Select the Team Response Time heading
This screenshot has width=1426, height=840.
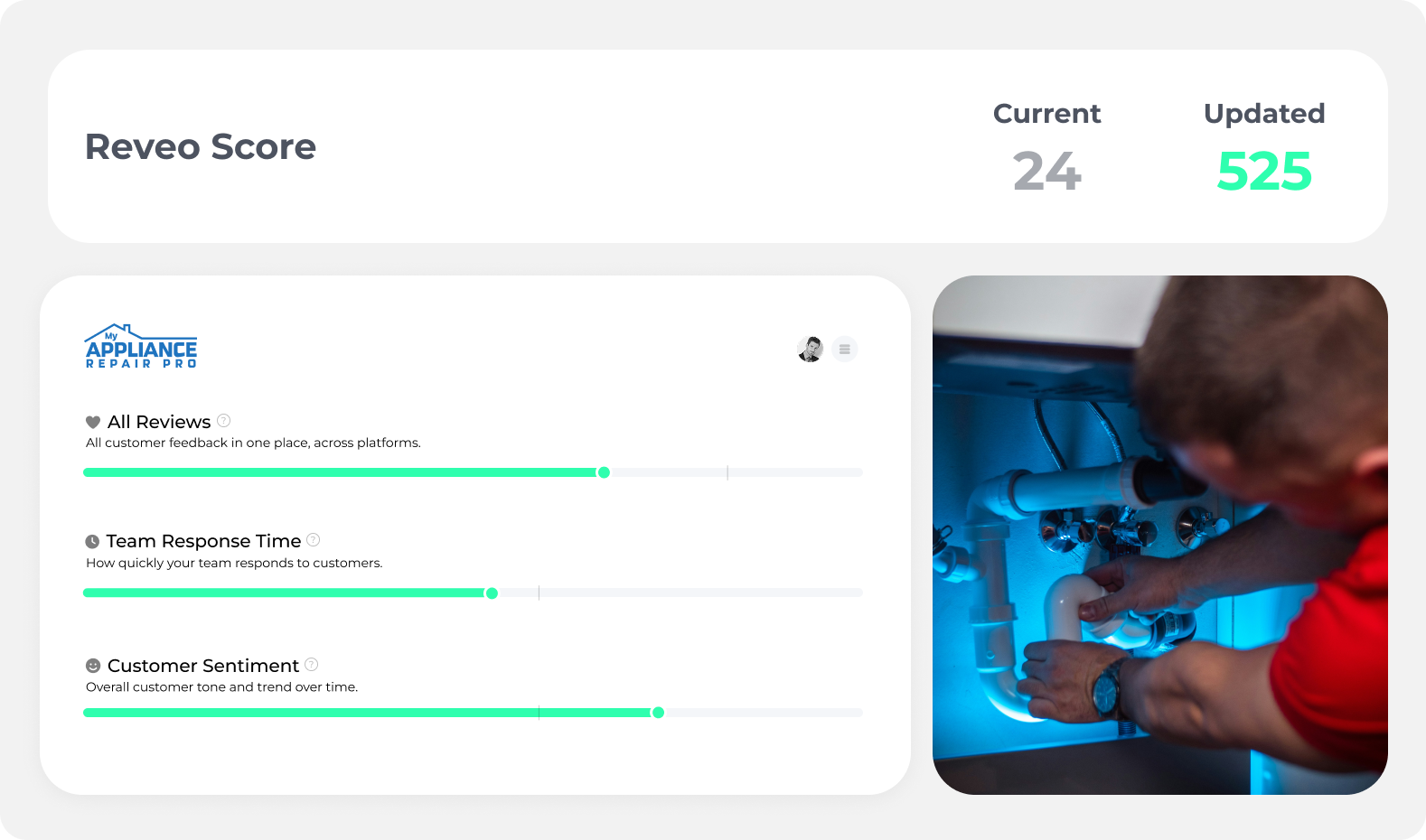point(203,541)
